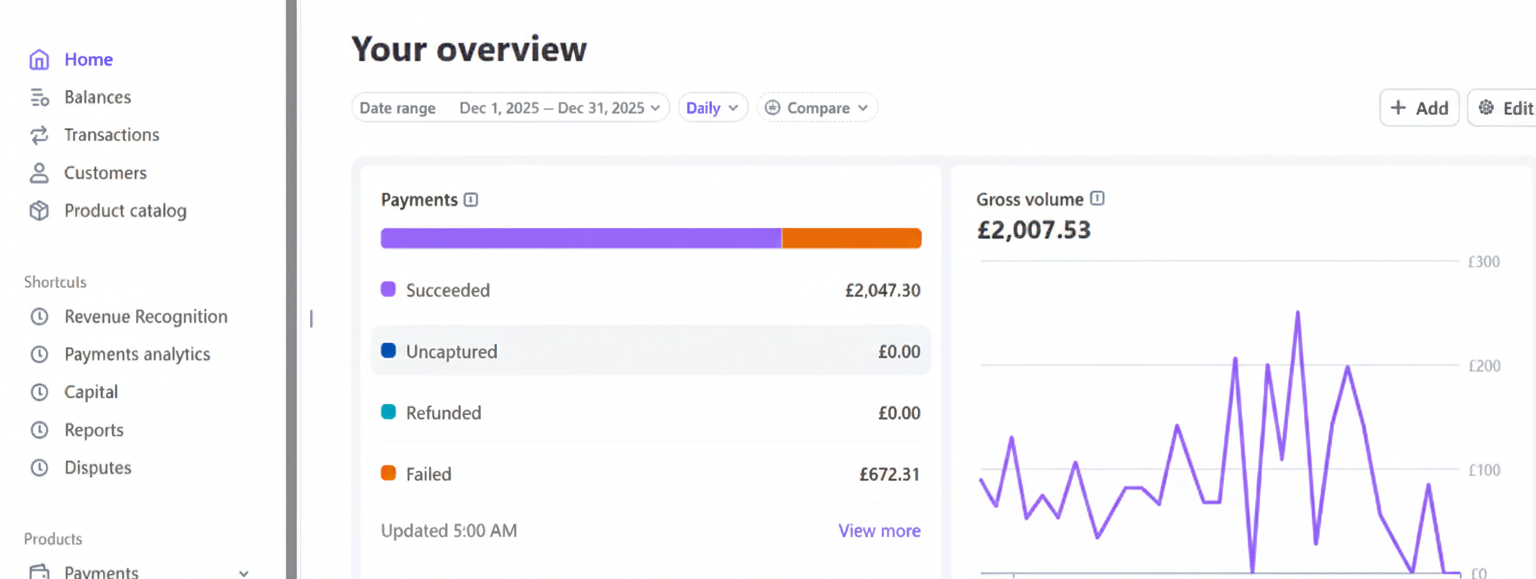1536x579 pixels.
Task: Click the Updated 5:00 AM text
Action: tap(449, 531)
